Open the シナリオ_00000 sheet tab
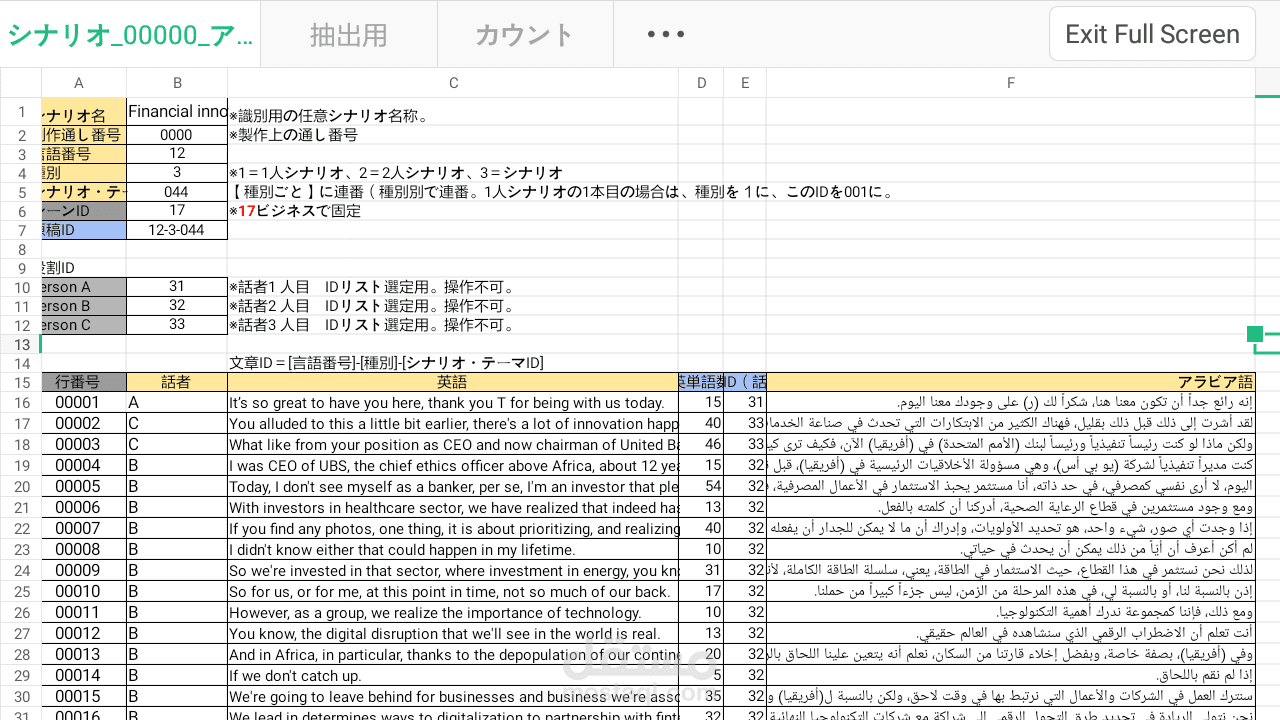Viewport: 1280px width, 720px height. tap(130, 34)
